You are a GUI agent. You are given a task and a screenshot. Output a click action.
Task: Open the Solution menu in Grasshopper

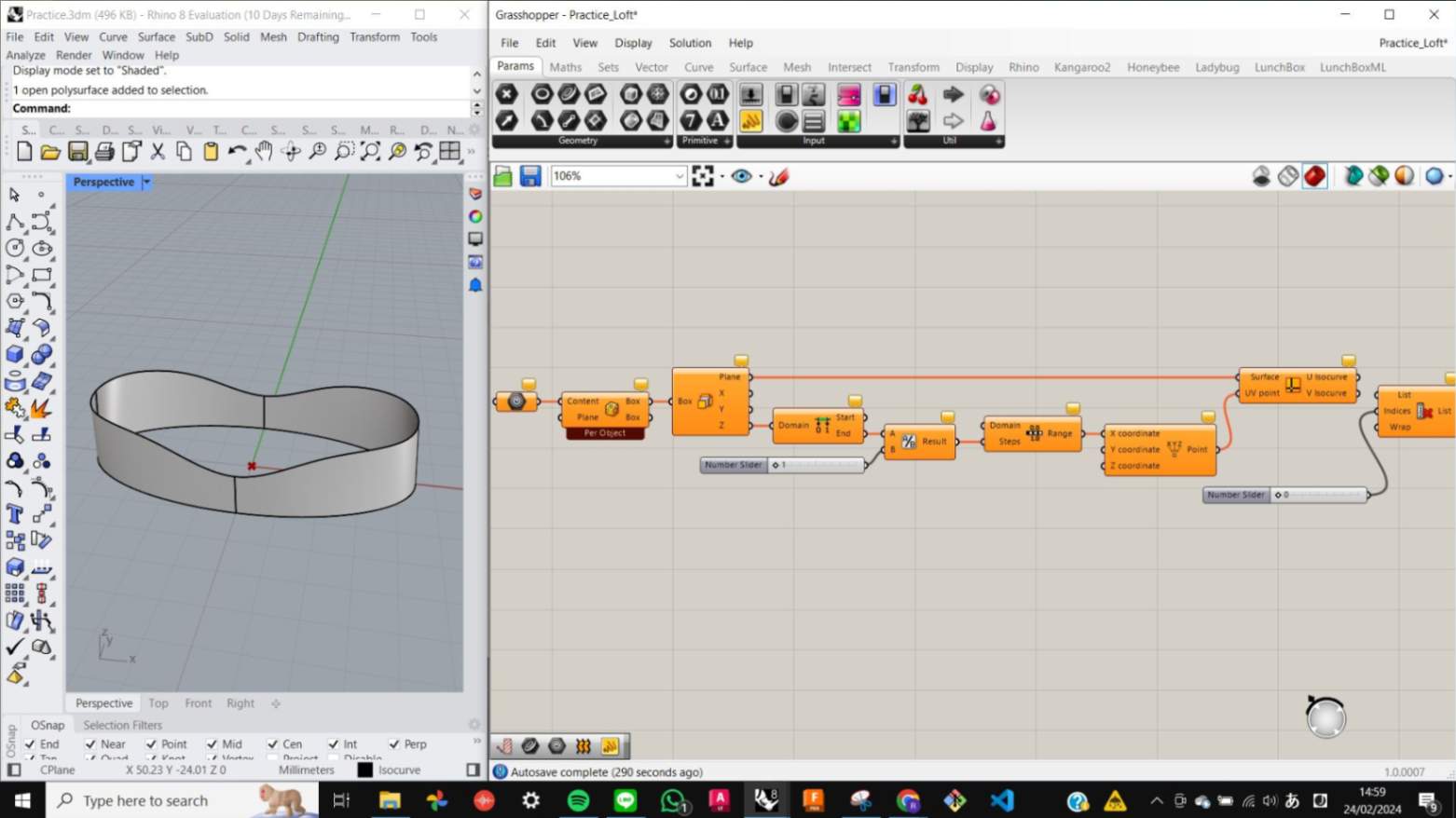coord(690,43)
